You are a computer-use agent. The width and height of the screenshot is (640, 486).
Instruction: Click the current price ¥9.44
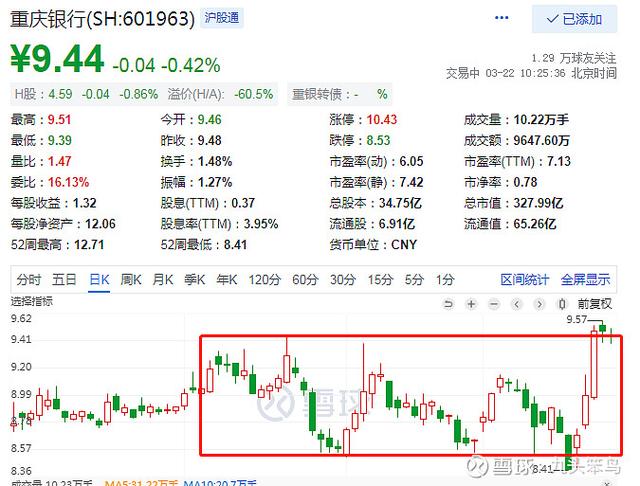click(x=57, y=59)
